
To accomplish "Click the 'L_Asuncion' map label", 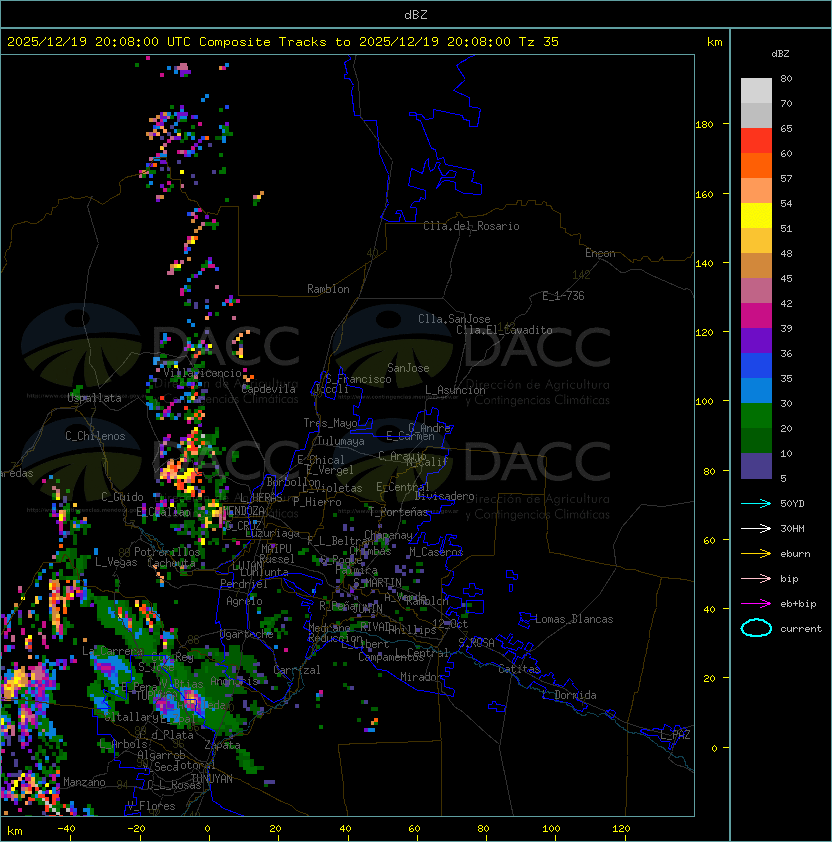I will (x=455, y=390).
